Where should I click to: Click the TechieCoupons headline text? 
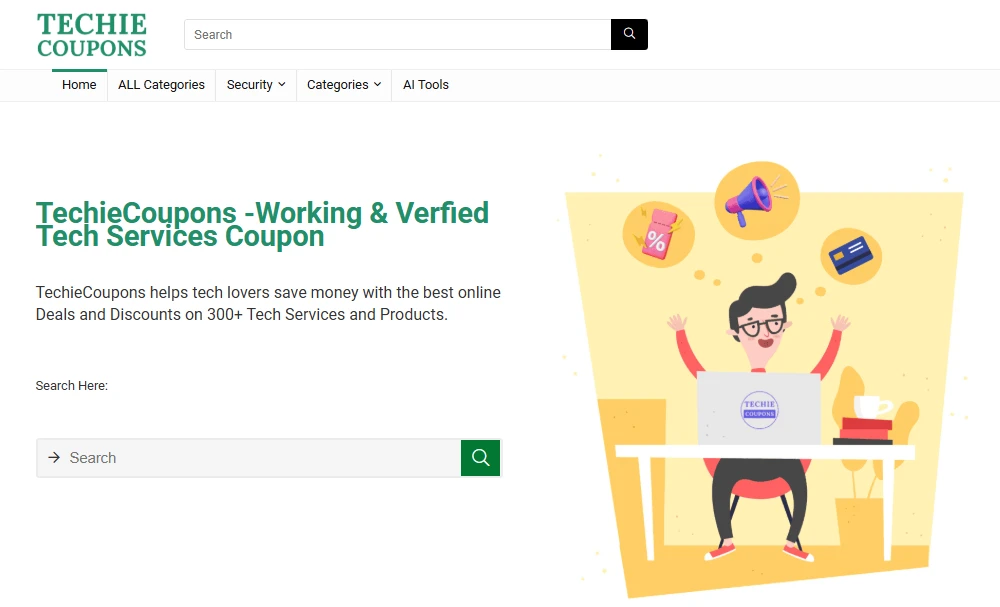tap(262, 224)
